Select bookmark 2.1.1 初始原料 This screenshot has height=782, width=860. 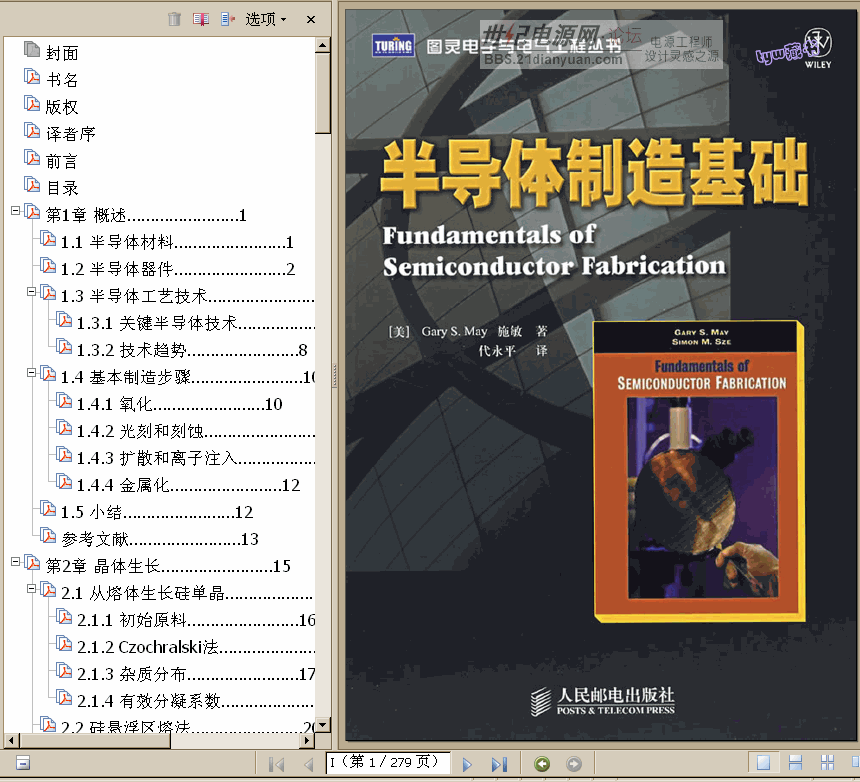196,620
